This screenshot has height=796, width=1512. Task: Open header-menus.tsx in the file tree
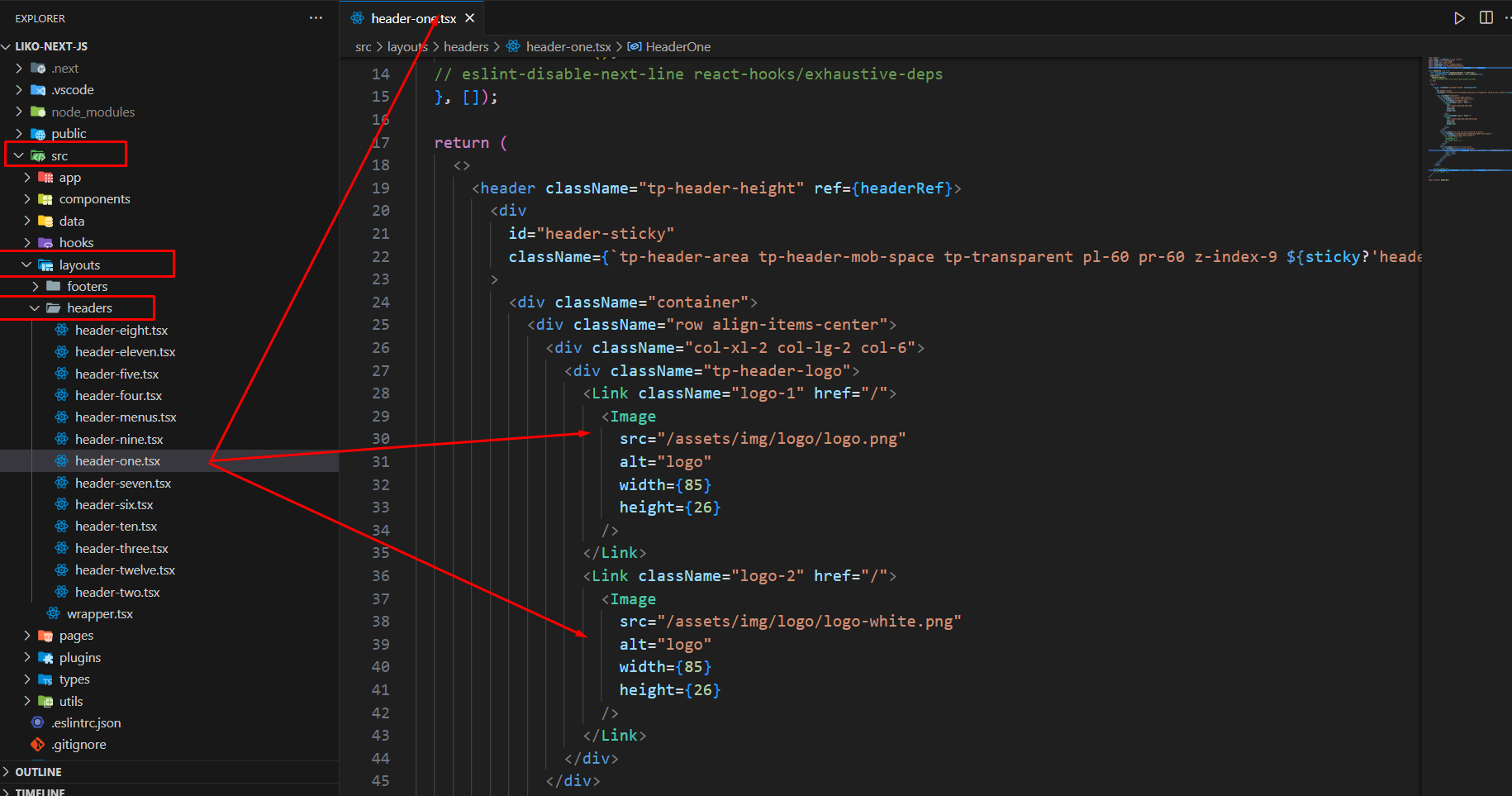(x=126, y=417)
